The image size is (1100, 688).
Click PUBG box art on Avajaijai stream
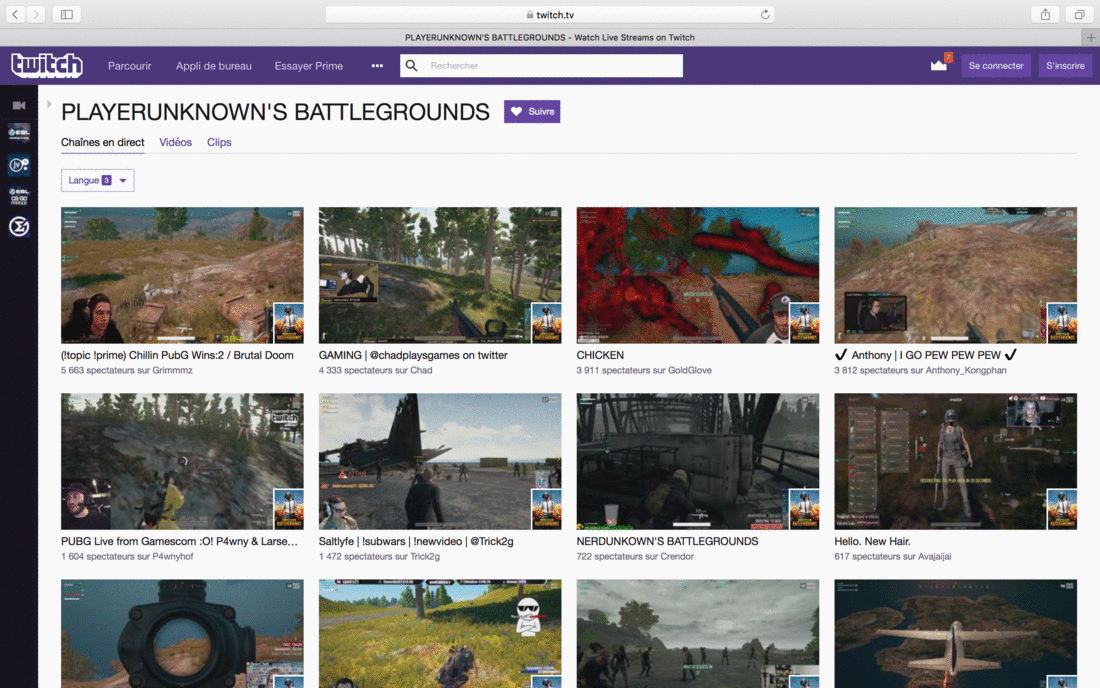click(x=1062, y=509)
